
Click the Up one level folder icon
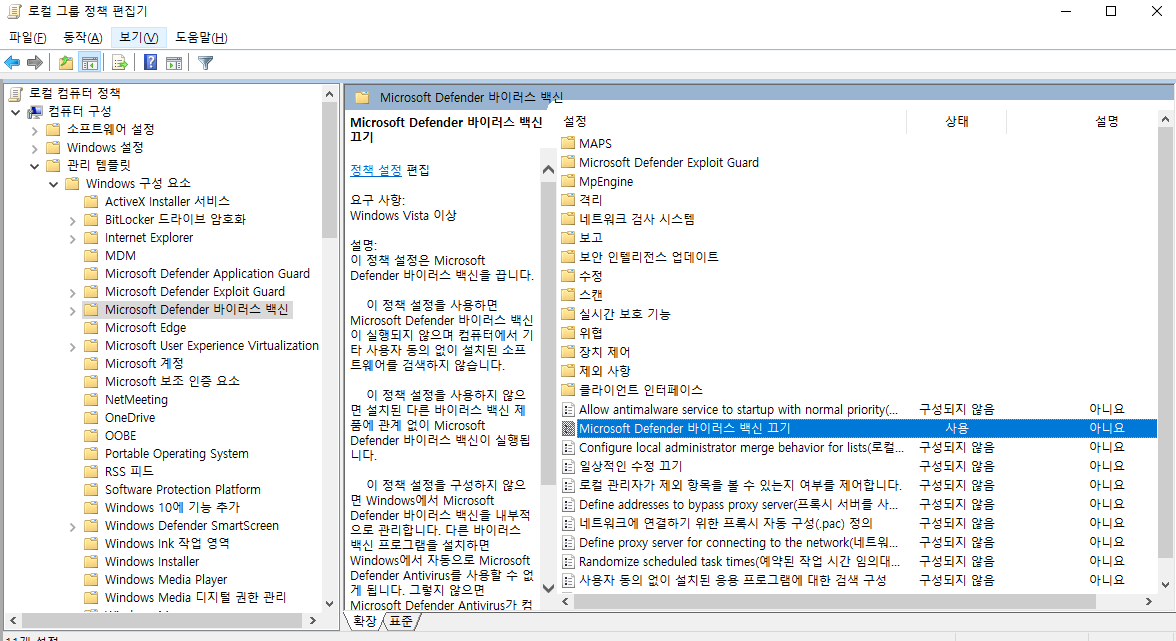coord(66,63)
